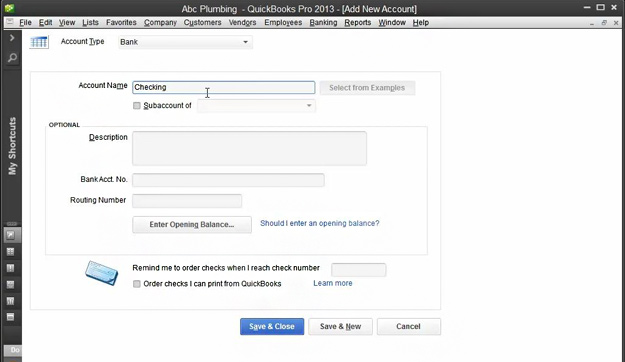Open the Company menu

pyautogui.click(x=160, y=22)
